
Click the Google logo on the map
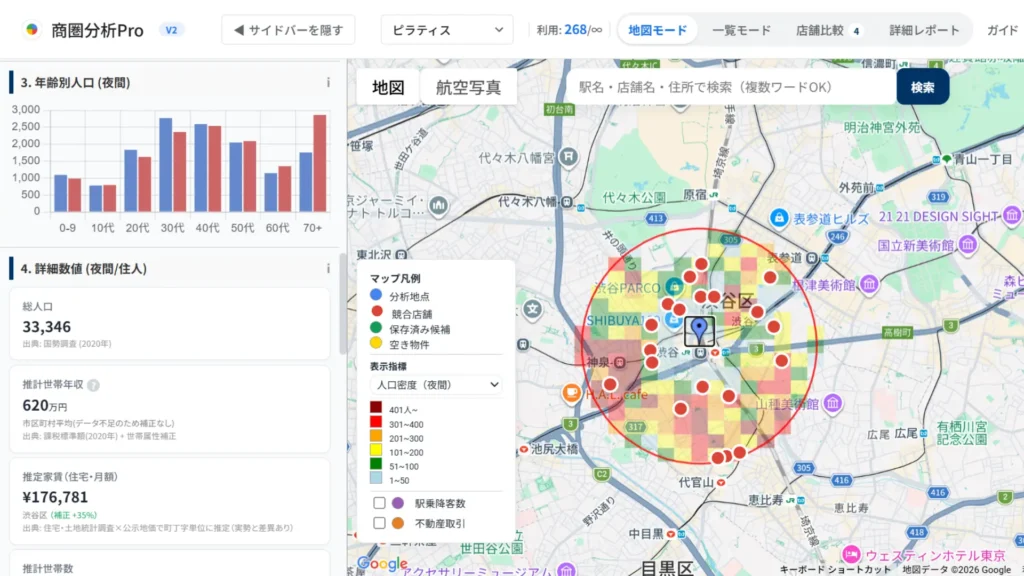coord(383,564)
